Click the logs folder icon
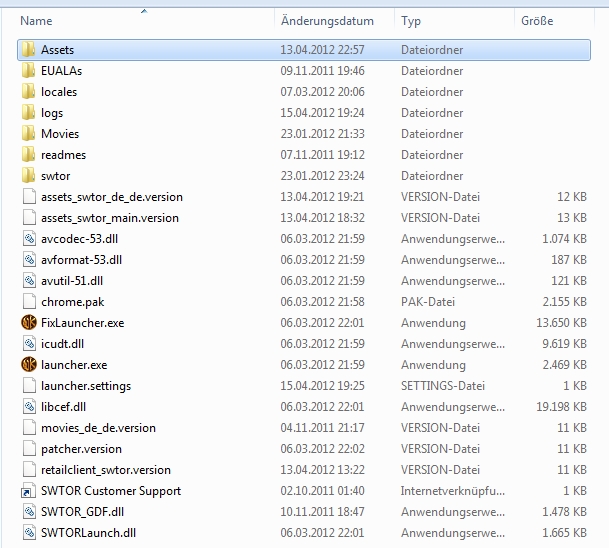The image size is (609, 548). 28,113
